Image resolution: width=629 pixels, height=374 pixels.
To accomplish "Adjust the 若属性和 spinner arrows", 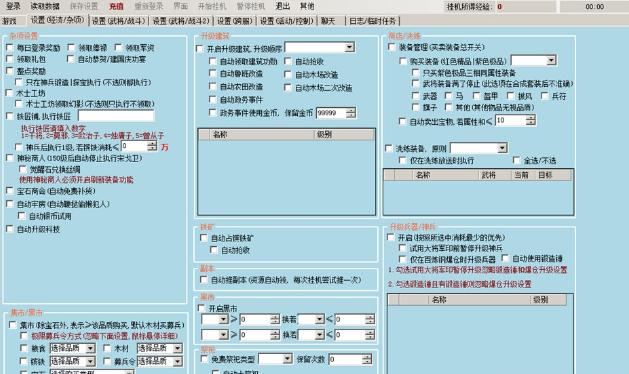I will 531,120.
